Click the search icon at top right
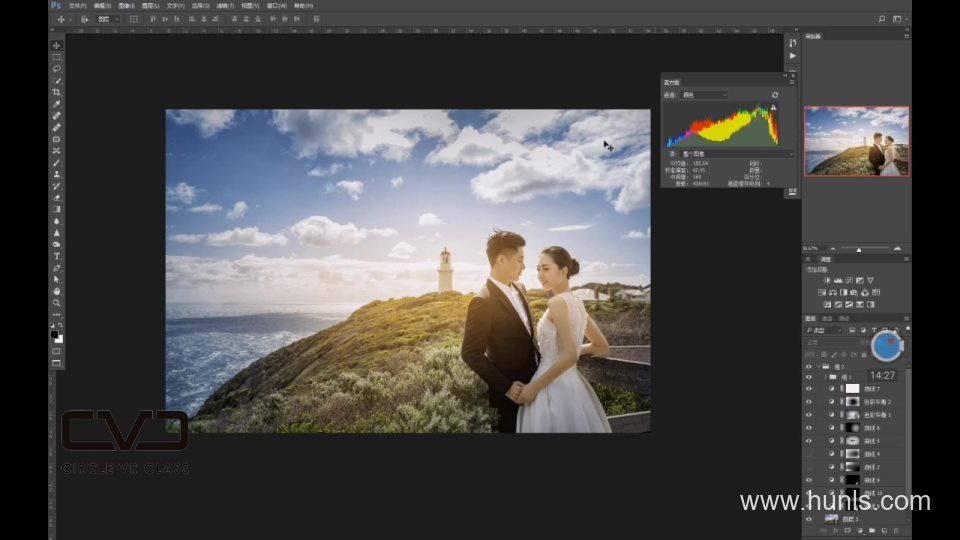960x540 pixels. (881, 18)
